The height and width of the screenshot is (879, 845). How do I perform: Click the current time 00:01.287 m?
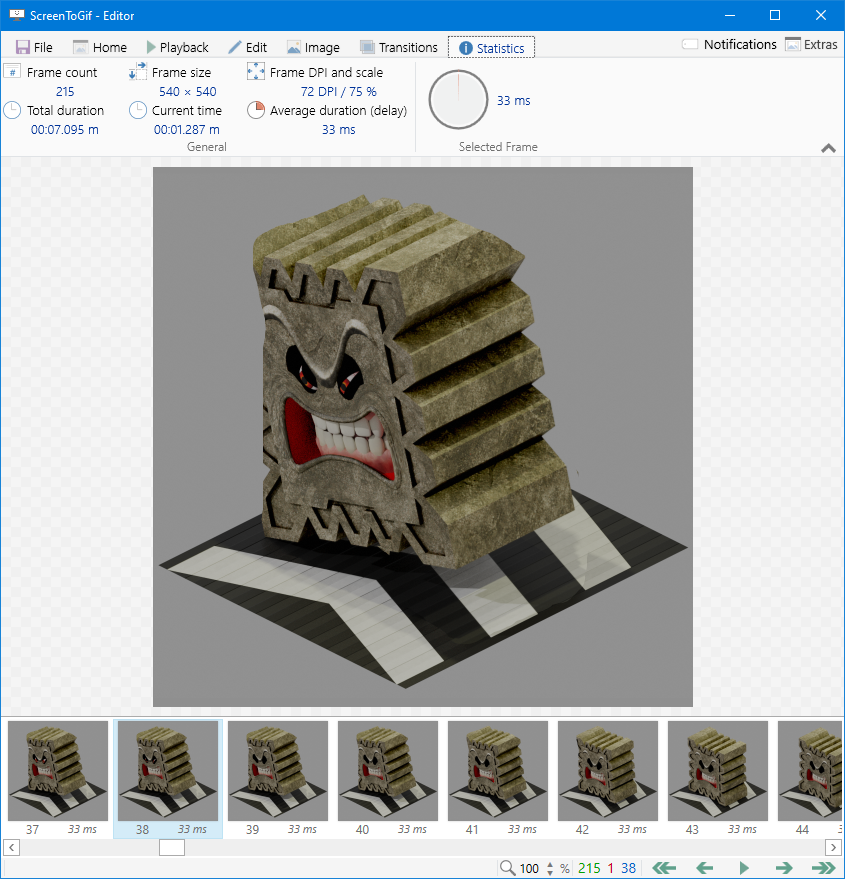click(187, 129)
